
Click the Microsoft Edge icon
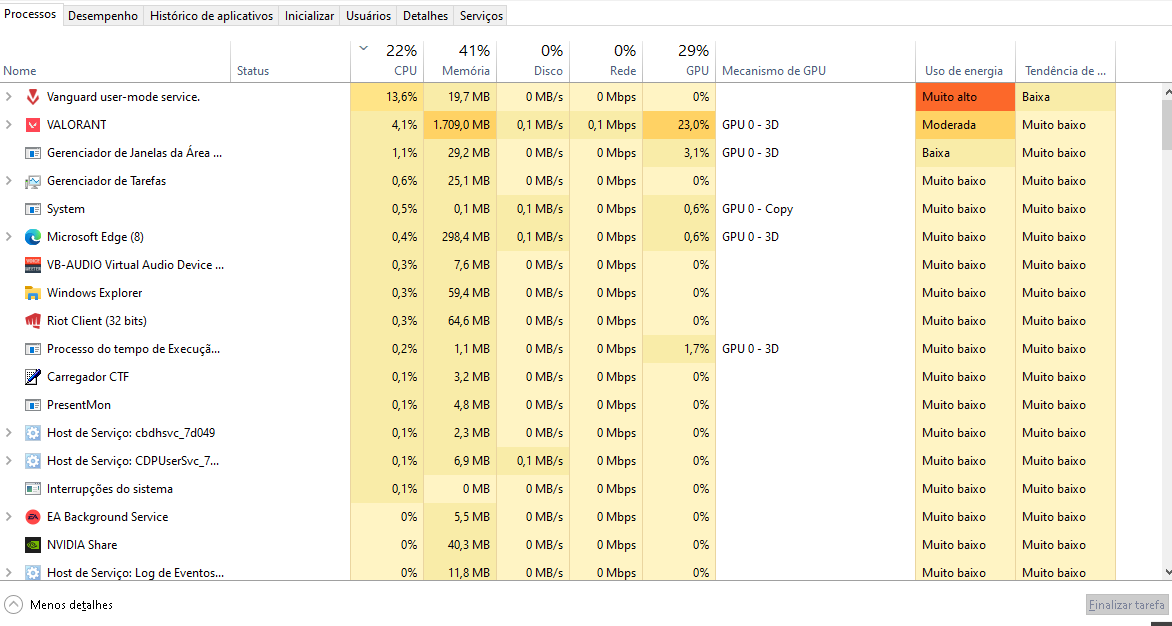[33, 237]
